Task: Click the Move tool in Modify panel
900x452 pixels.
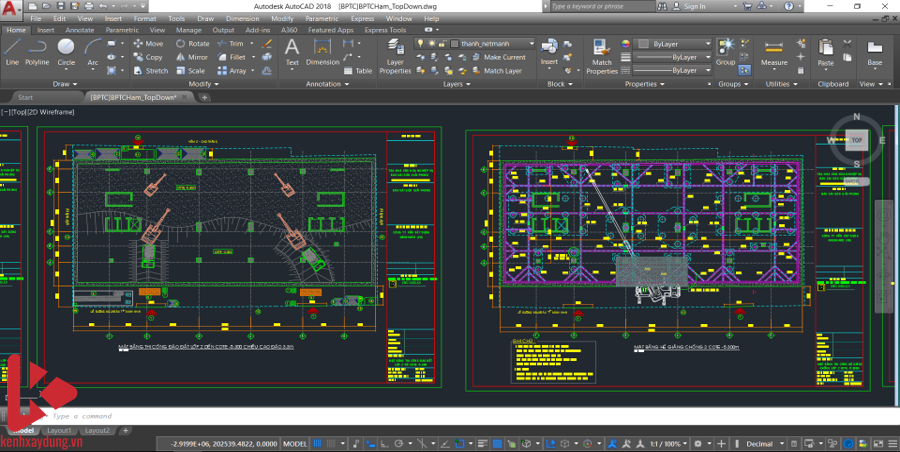Action: (x=148, y=44)
